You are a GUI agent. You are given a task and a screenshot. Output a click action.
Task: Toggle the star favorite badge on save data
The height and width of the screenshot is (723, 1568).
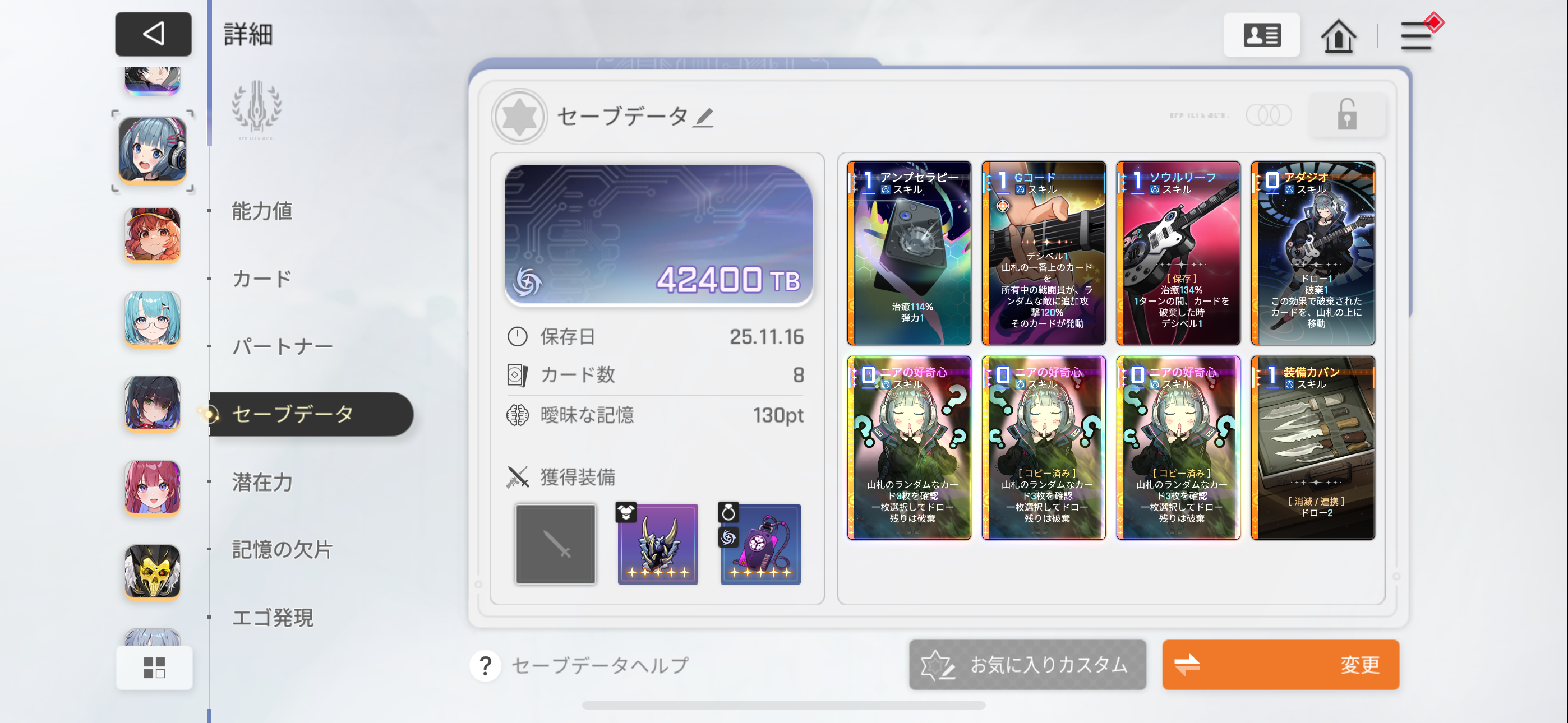coord(519,117)
